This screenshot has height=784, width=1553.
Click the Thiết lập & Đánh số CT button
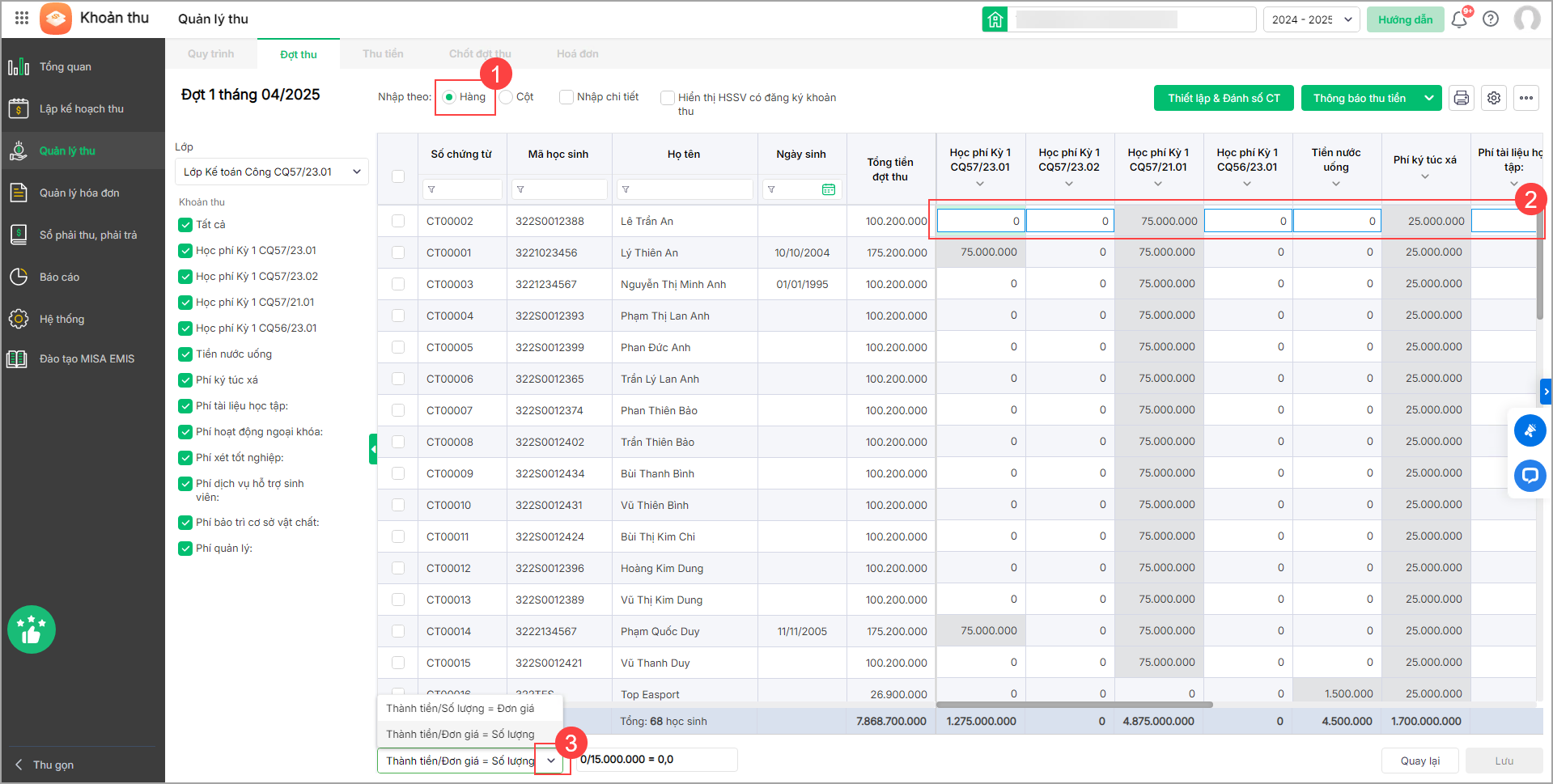[x=1223, y=98]
